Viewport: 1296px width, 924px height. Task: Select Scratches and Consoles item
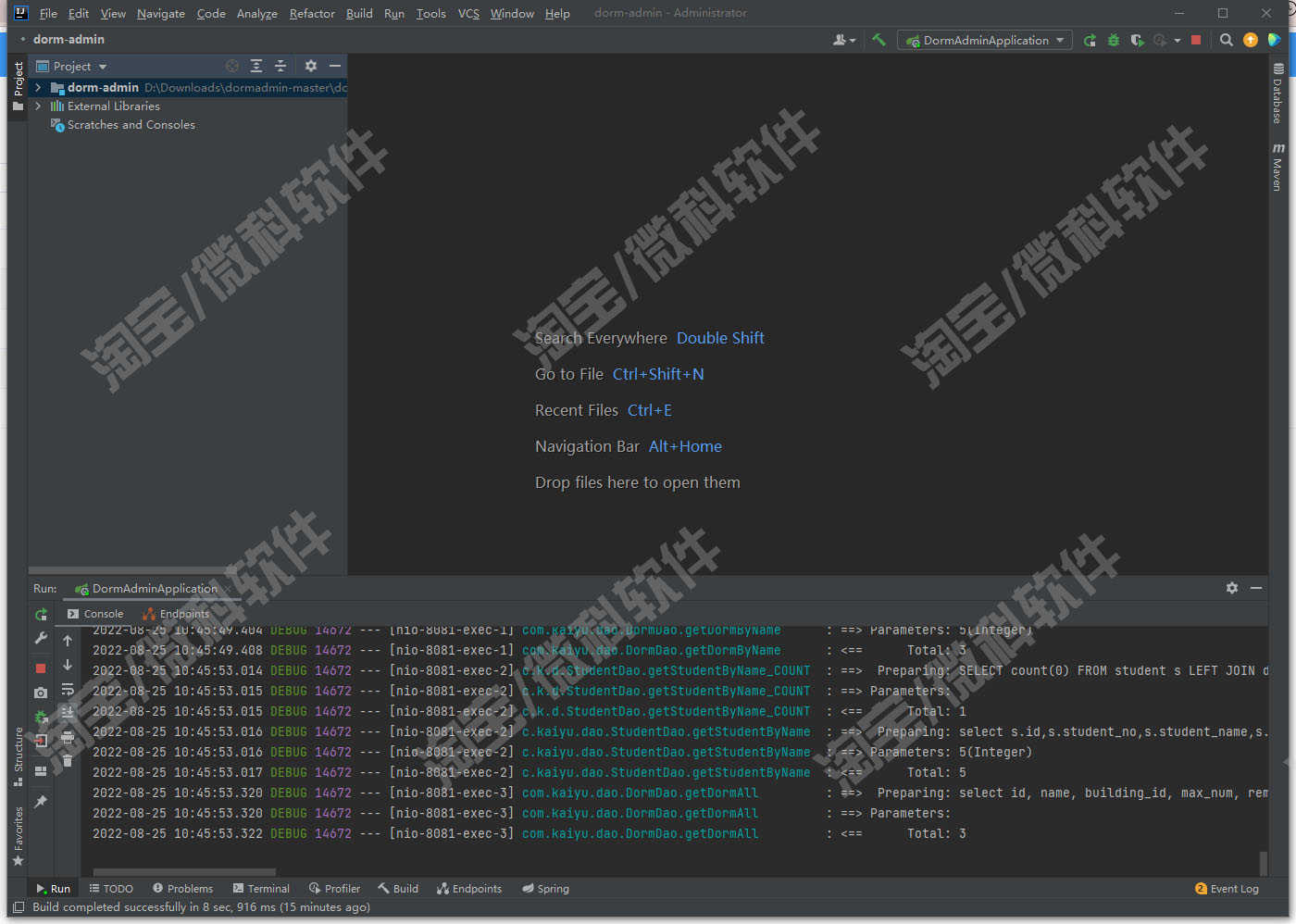(131, 125)
